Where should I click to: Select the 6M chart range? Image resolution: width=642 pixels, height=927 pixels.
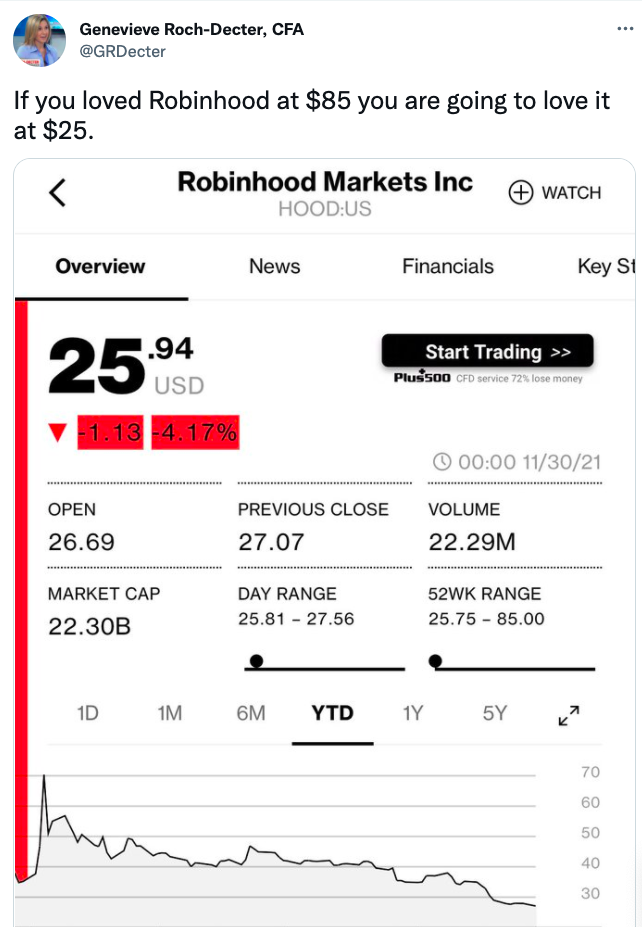coord(251,713)
